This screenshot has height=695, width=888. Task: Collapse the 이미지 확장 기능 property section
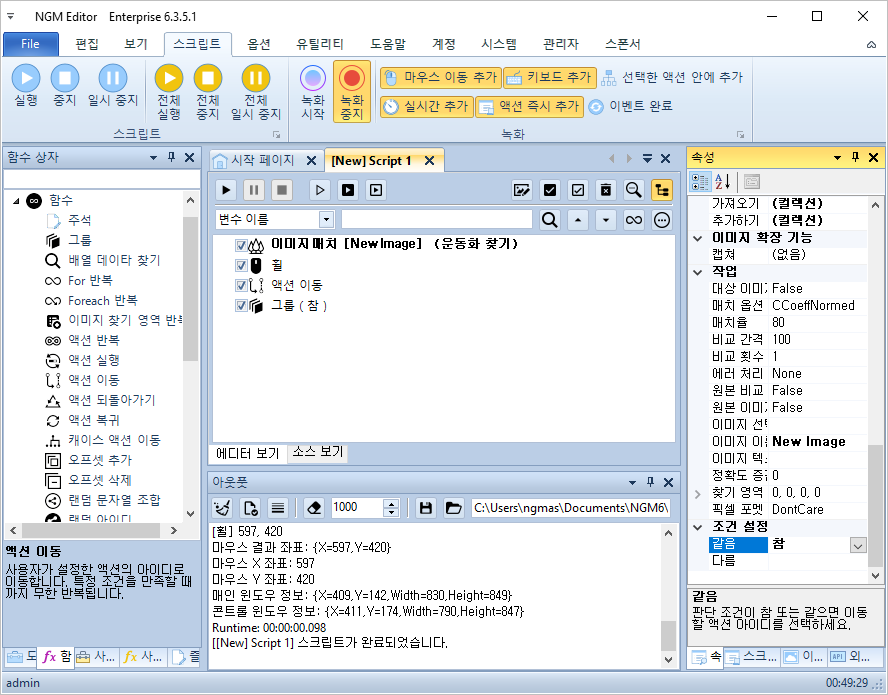698,238
